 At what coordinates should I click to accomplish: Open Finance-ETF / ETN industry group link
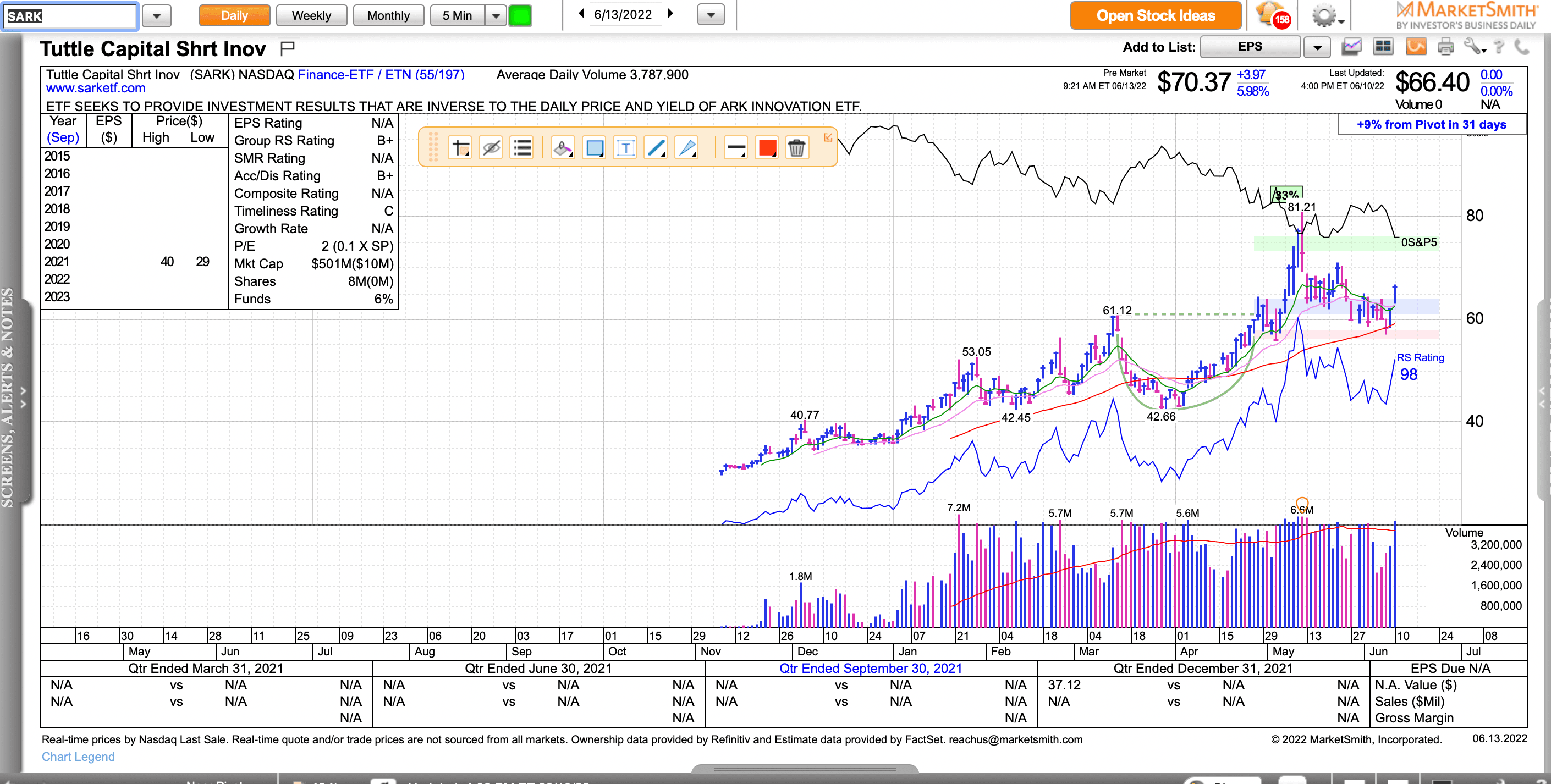381,75
